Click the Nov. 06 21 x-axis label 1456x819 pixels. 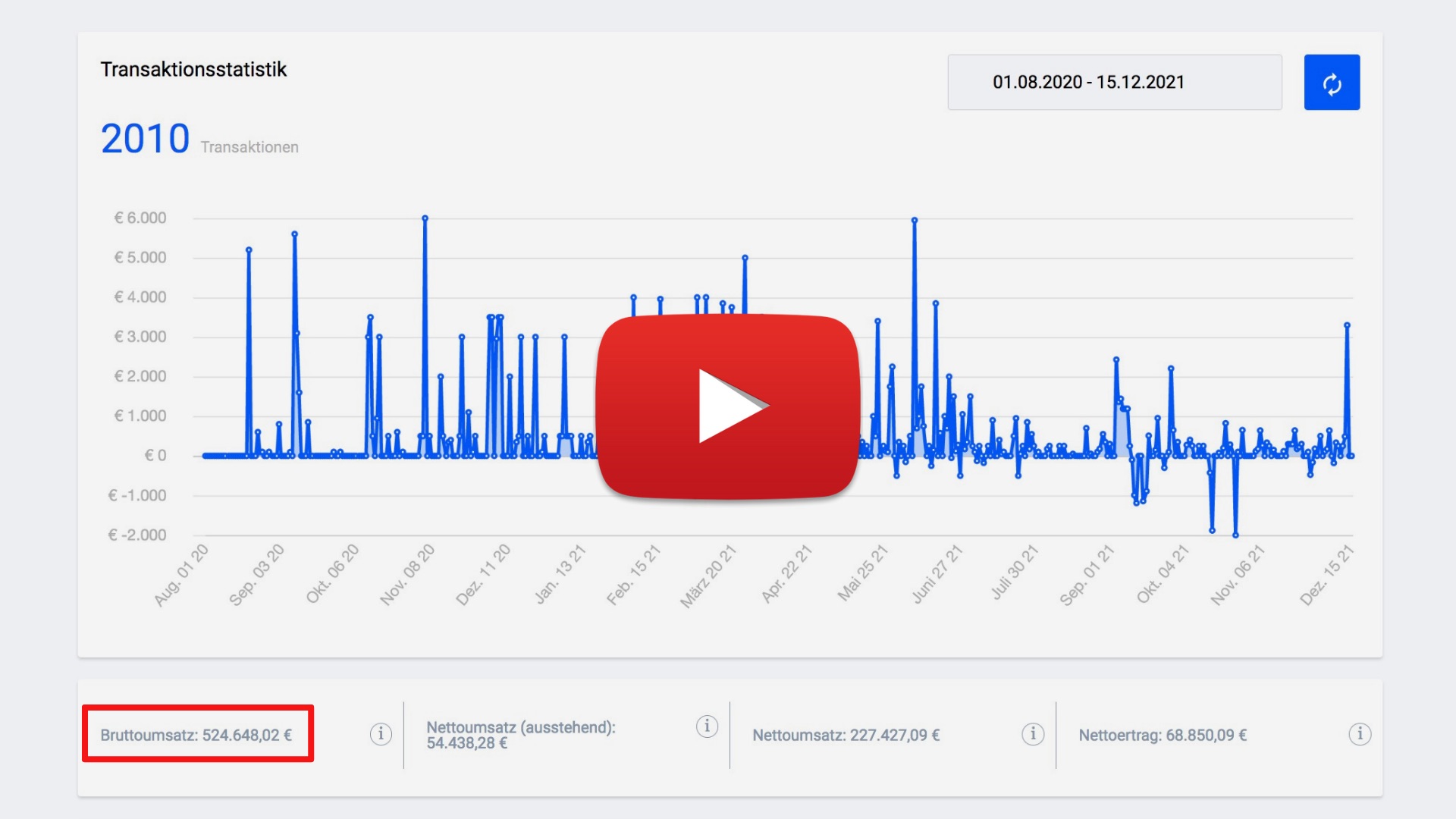click(1238, 576)
